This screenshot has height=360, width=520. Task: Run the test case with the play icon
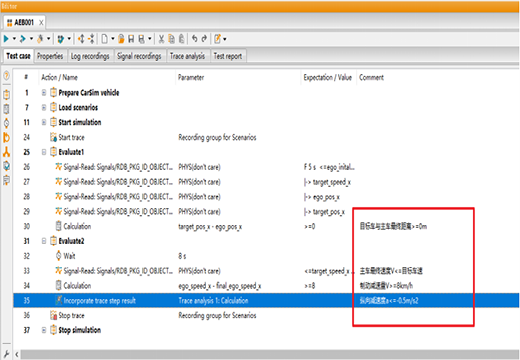6,39
